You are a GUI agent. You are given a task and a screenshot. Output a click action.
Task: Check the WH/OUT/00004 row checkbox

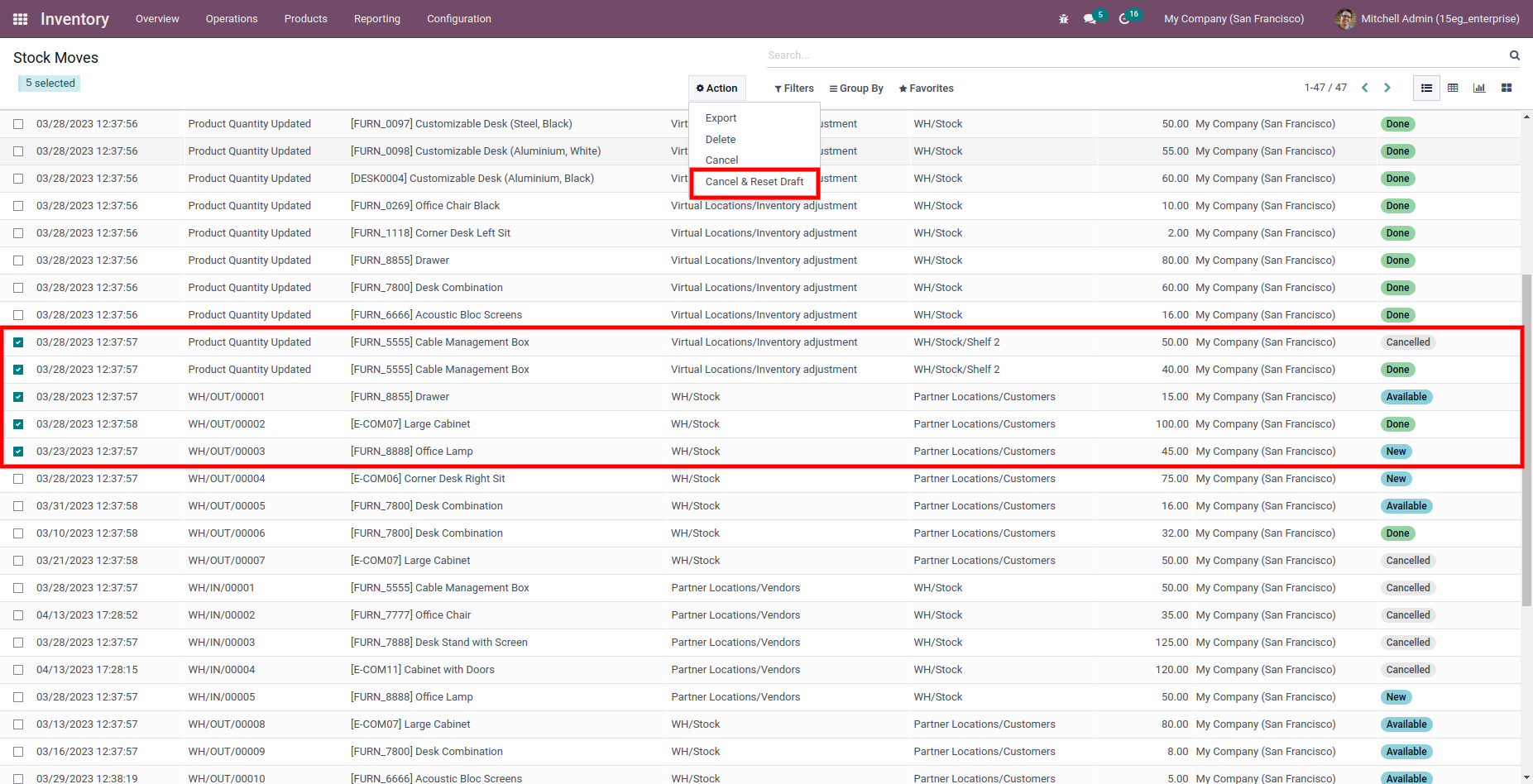[18, 479]
